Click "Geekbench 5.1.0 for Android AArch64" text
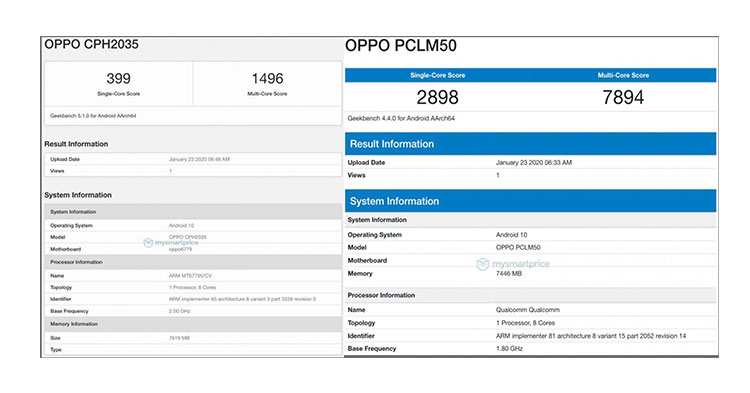 pyautogui.click(x=93, y=116)
